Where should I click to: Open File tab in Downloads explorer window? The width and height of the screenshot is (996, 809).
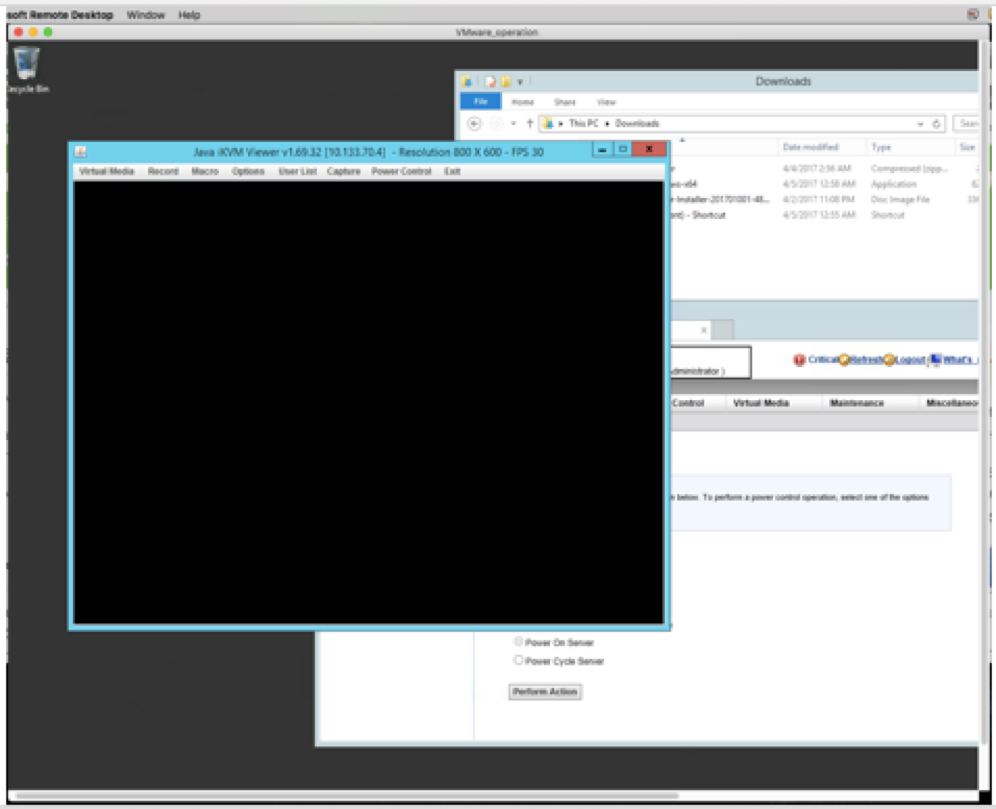click(x=480, y=102)
